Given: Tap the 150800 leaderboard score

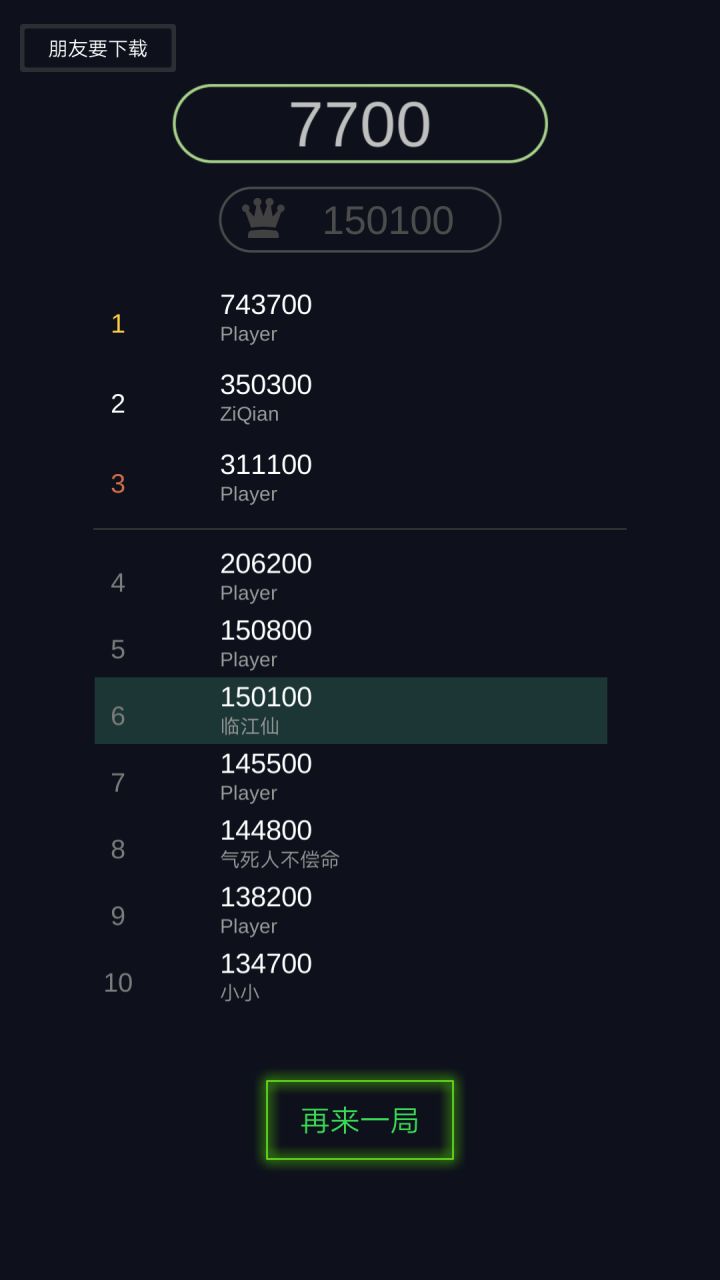Looking at the screenshot, I should (x=266, y=631).
